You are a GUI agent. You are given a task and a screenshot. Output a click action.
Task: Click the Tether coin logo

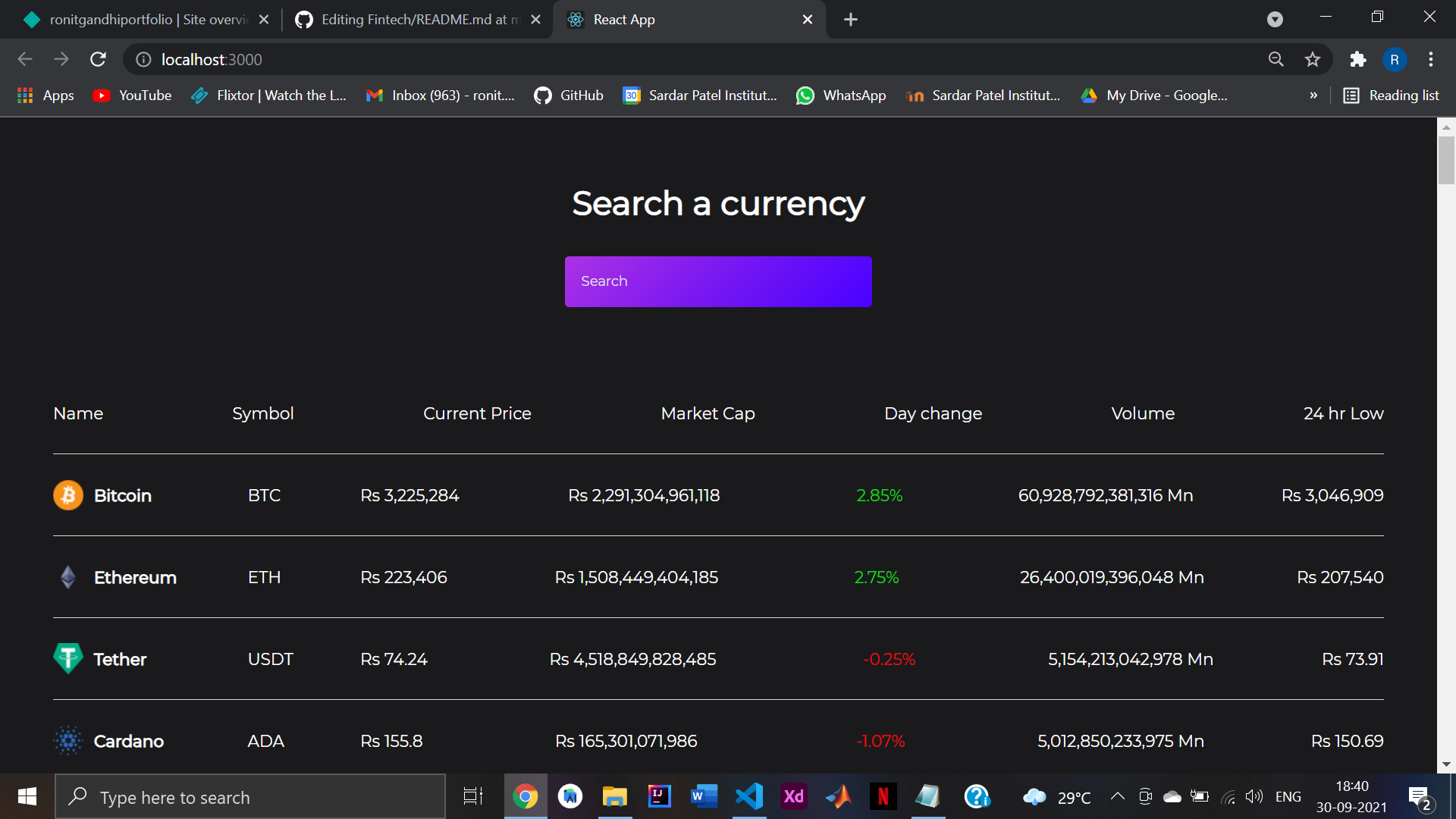pos(68,659)
